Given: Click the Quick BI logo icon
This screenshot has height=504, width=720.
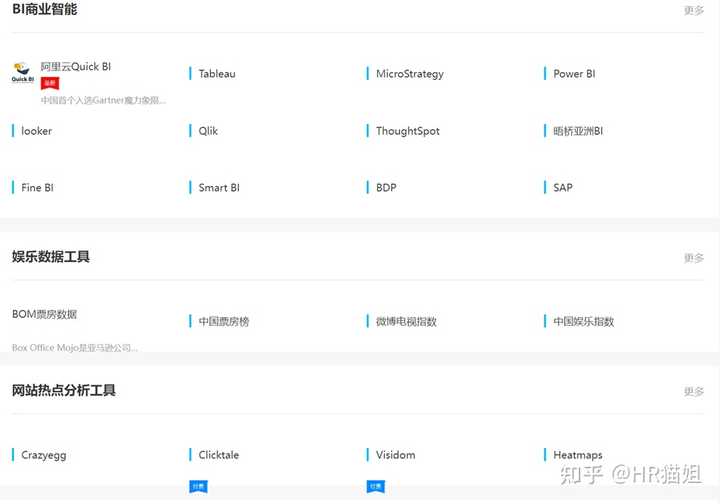Looking at the screenshot, I should [x=22, y=73].
